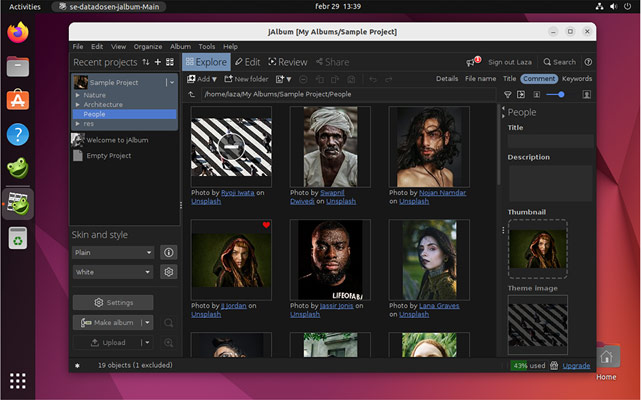Click the filter funnel icon
Image resolution: width=641 pixels, height=400 pixels.
point(507,95)
